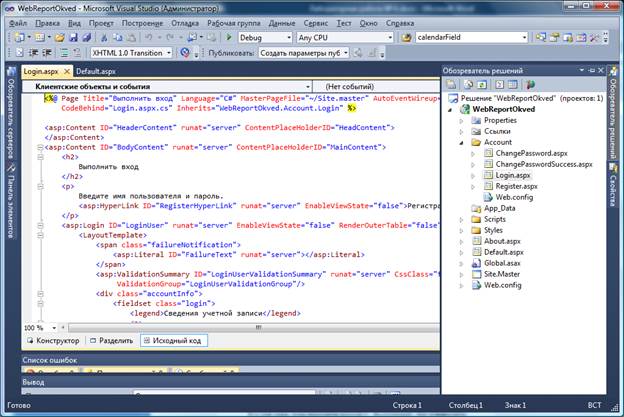The width and height of the screenshot is (624, 417).
Task: Click the Find in Files icon beside calendarField
Action: click(x=406, y=38)
